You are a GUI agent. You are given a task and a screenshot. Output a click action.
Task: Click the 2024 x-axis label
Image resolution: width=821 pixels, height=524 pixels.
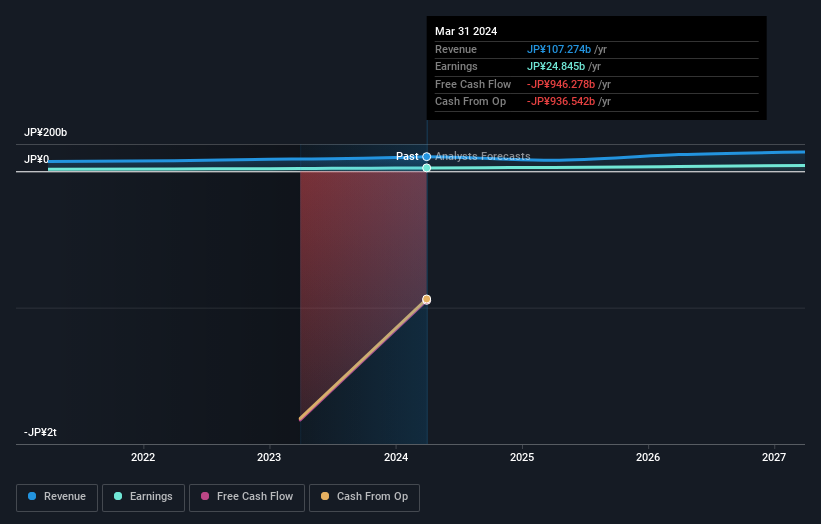coord(396,457)
